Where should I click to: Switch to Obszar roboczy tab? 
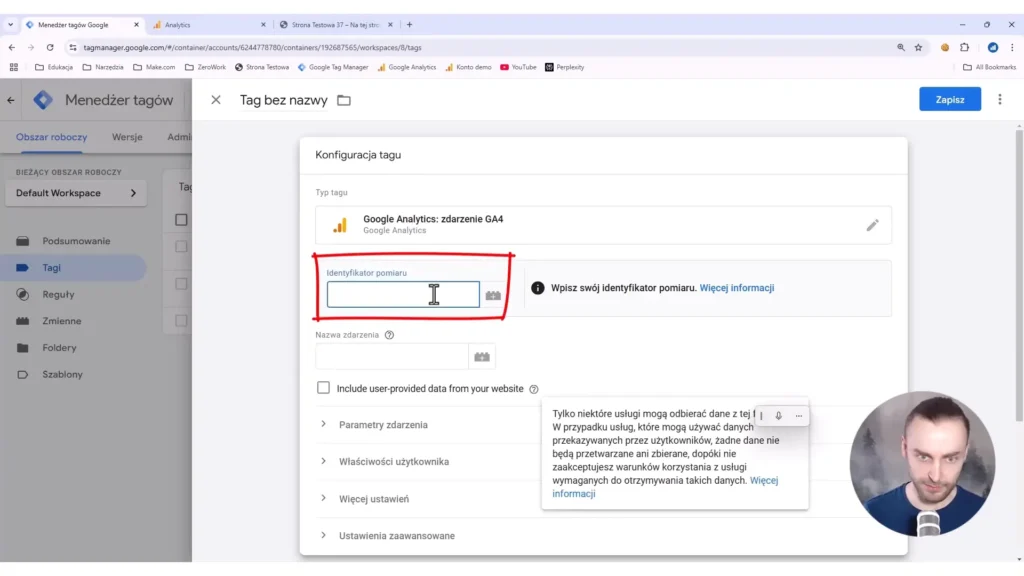(x=52, y=137)
